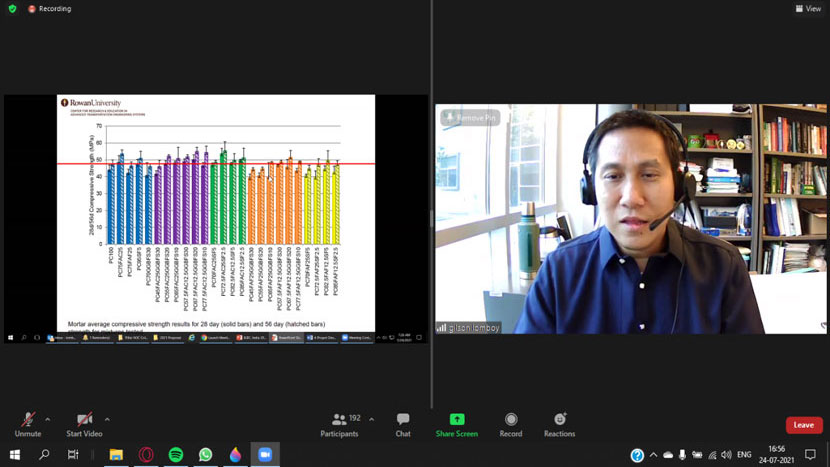Screen dimensions: 830x467
Task: Click the Remove Pin button
Action: coord(471,118)
